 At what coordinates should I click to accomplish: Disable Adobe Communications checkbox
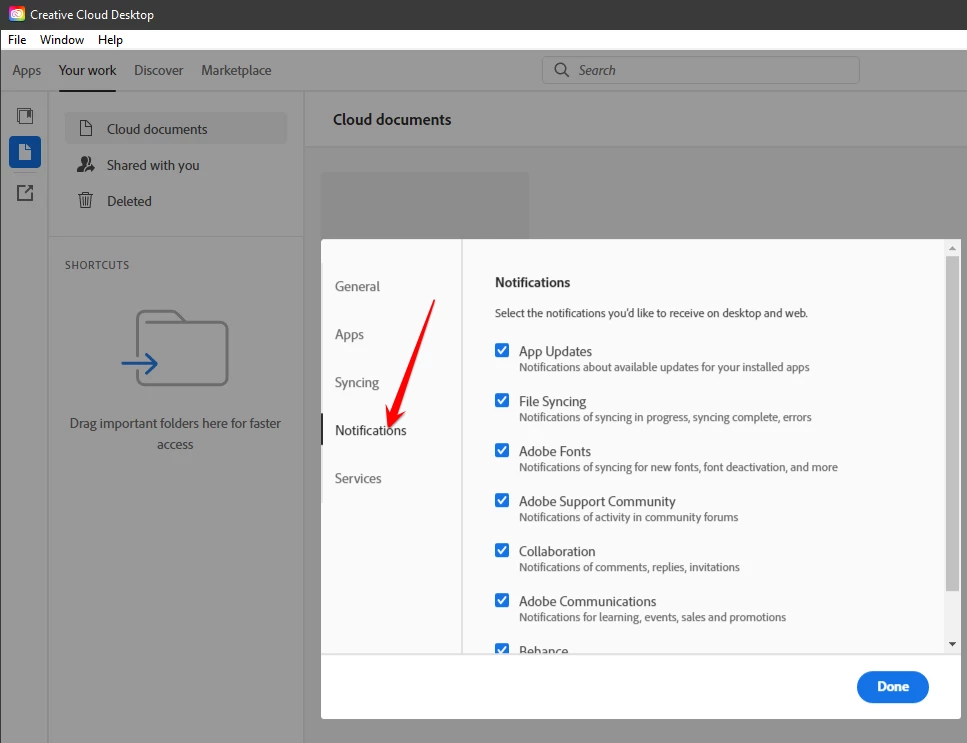tap(502, 600)
